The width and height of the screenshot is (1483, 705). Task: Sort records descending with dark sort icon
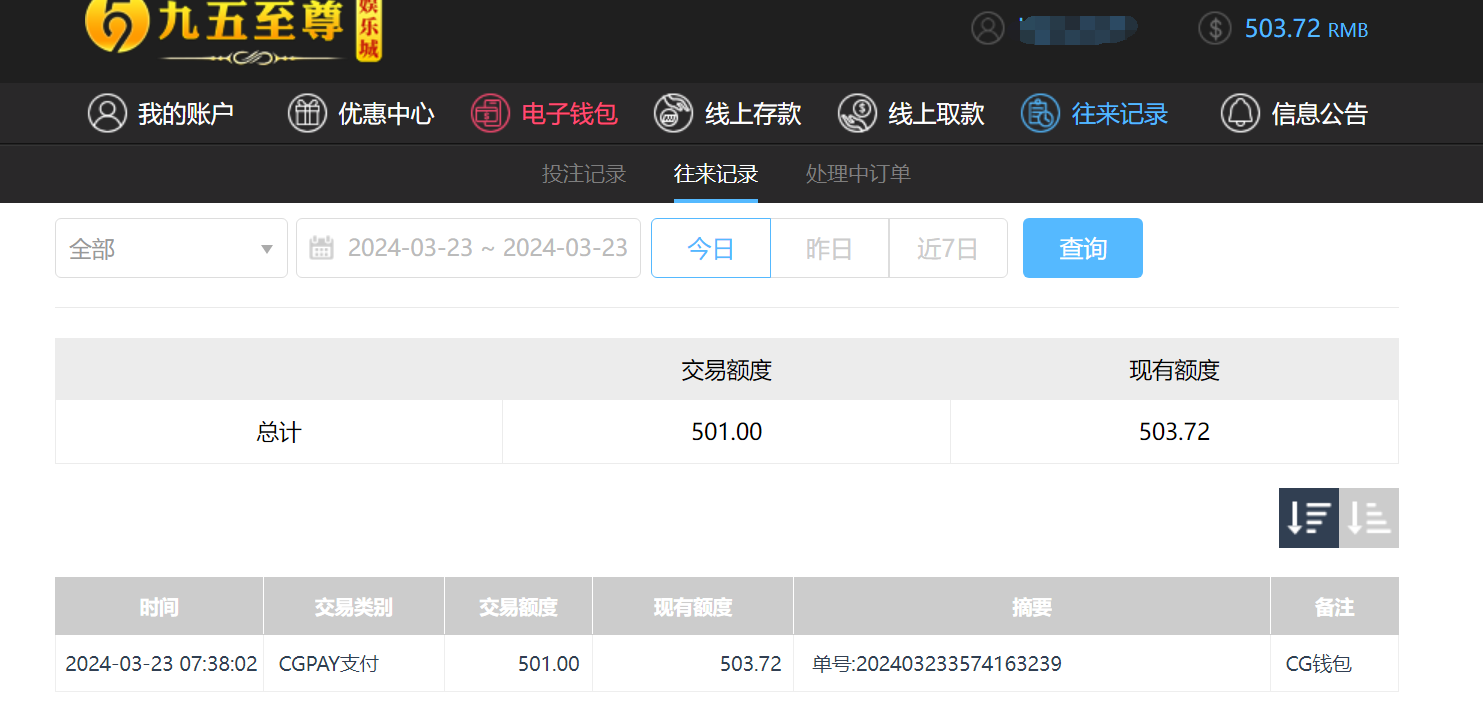pyautogui.click(x=1309, y=518)
